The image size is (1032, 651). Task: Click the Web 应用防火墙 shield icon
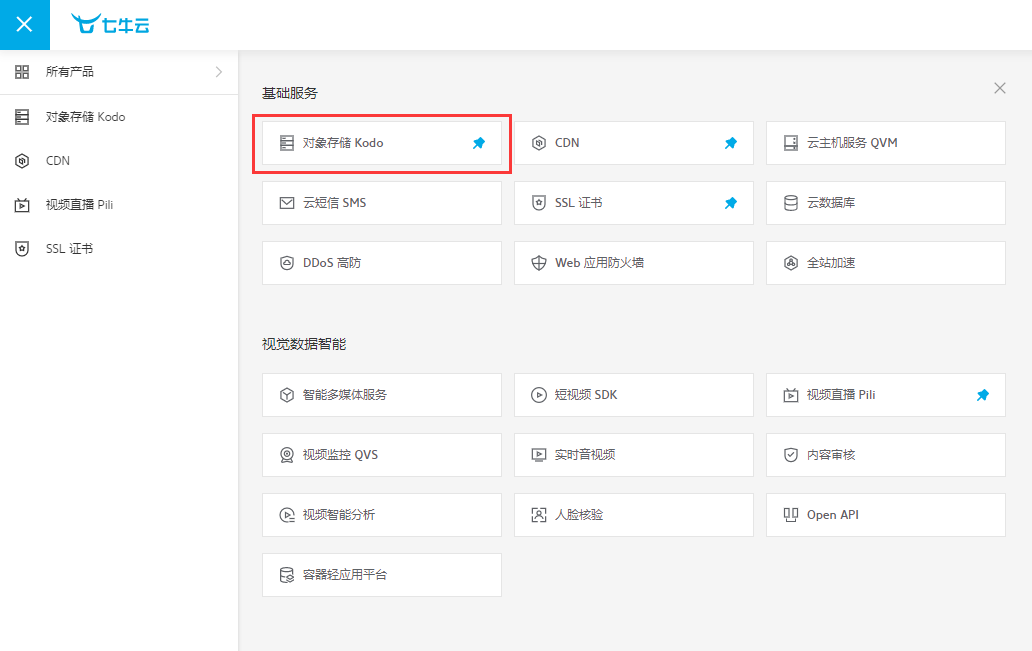[x=539, y=263]
